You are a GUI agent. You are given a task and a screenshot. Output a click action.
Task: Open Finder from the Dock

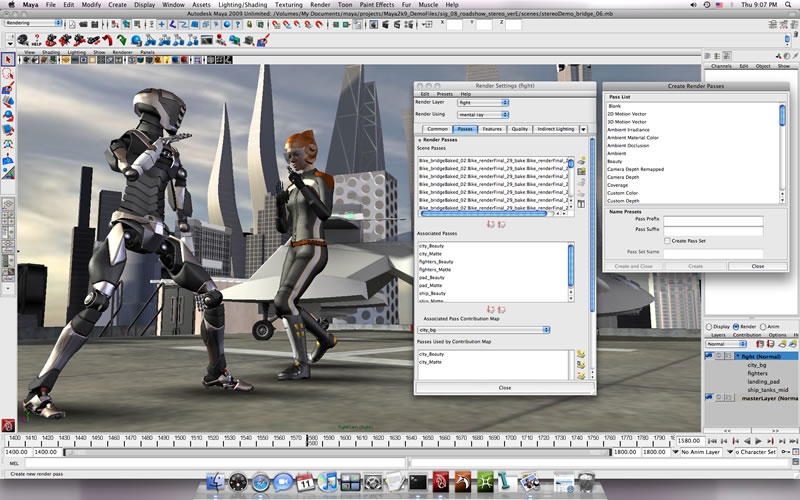[x=216, y=482]
